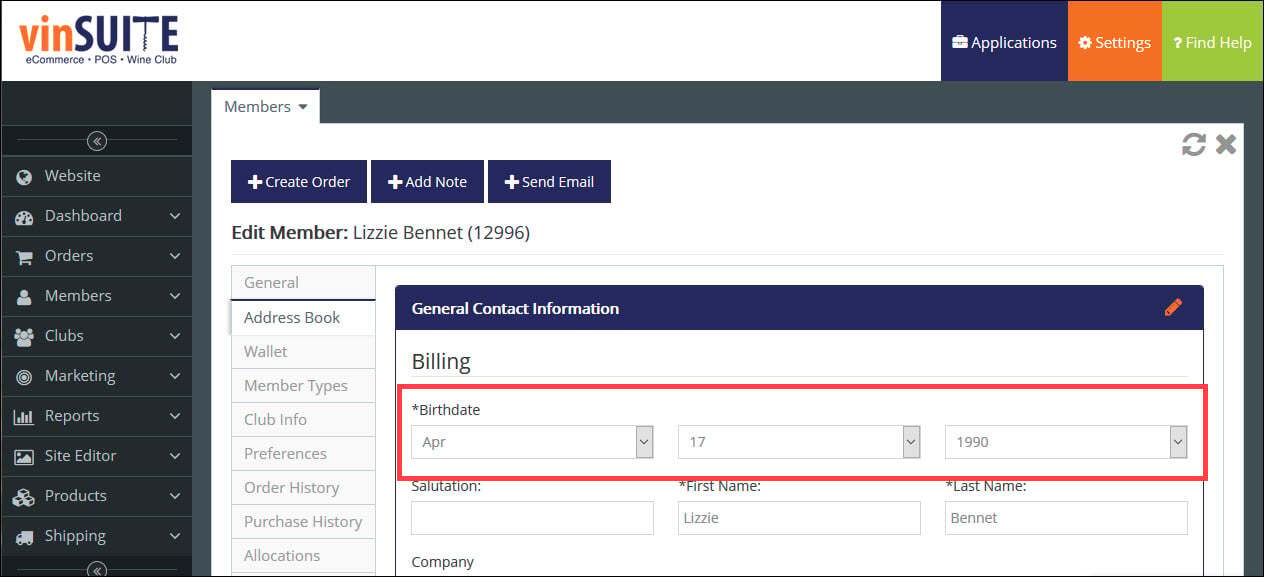1264x577 pixels.
Task: Click the refresh arrows icon
Action: coord(1194,145)
